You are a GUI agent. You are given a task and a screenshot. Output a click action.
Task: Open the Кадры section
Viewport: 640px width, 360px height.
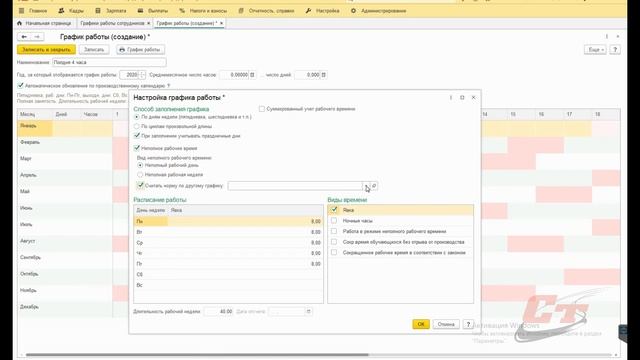tap(71, 11)
